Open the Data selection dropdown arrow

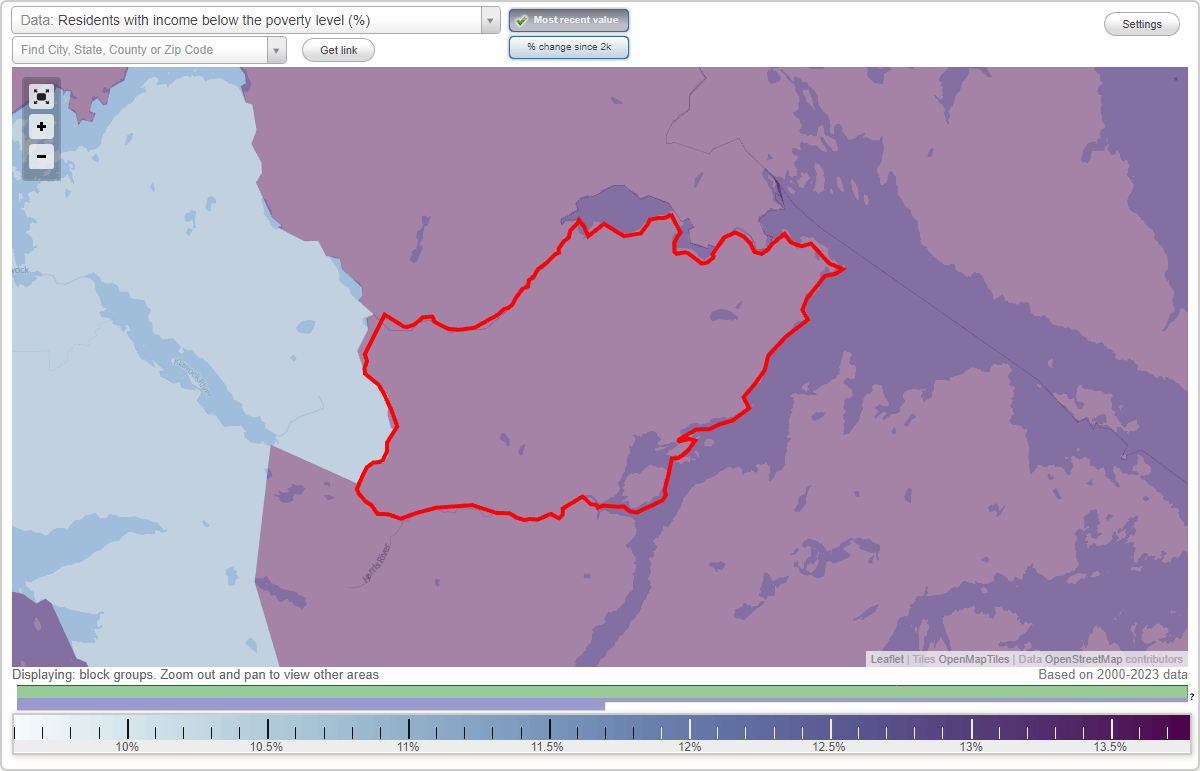click(x=490, y=20)
